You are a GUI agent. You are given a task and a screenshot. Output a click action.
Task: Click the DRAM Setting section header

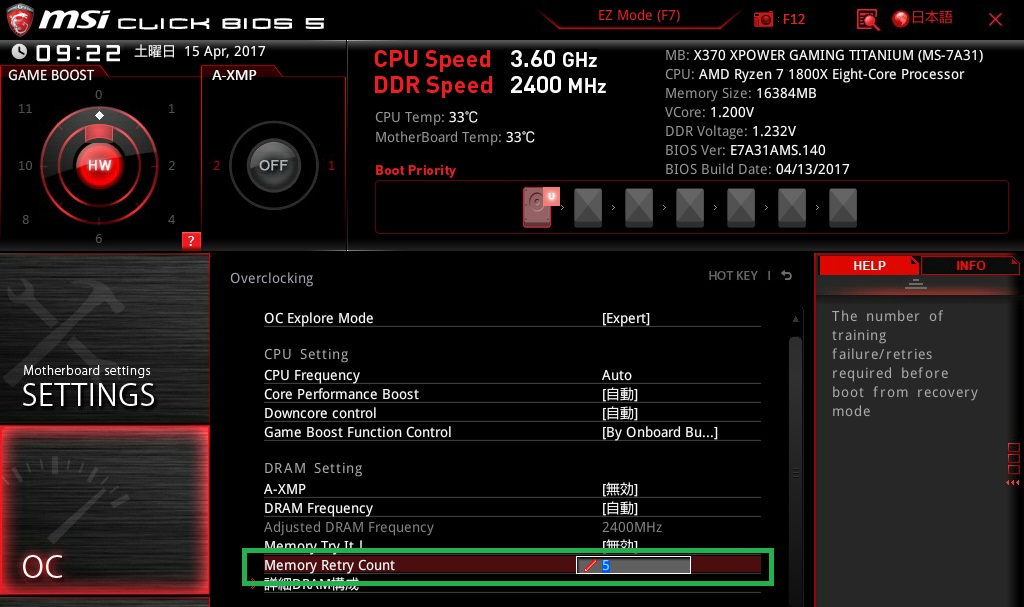(x=313, y=468)
